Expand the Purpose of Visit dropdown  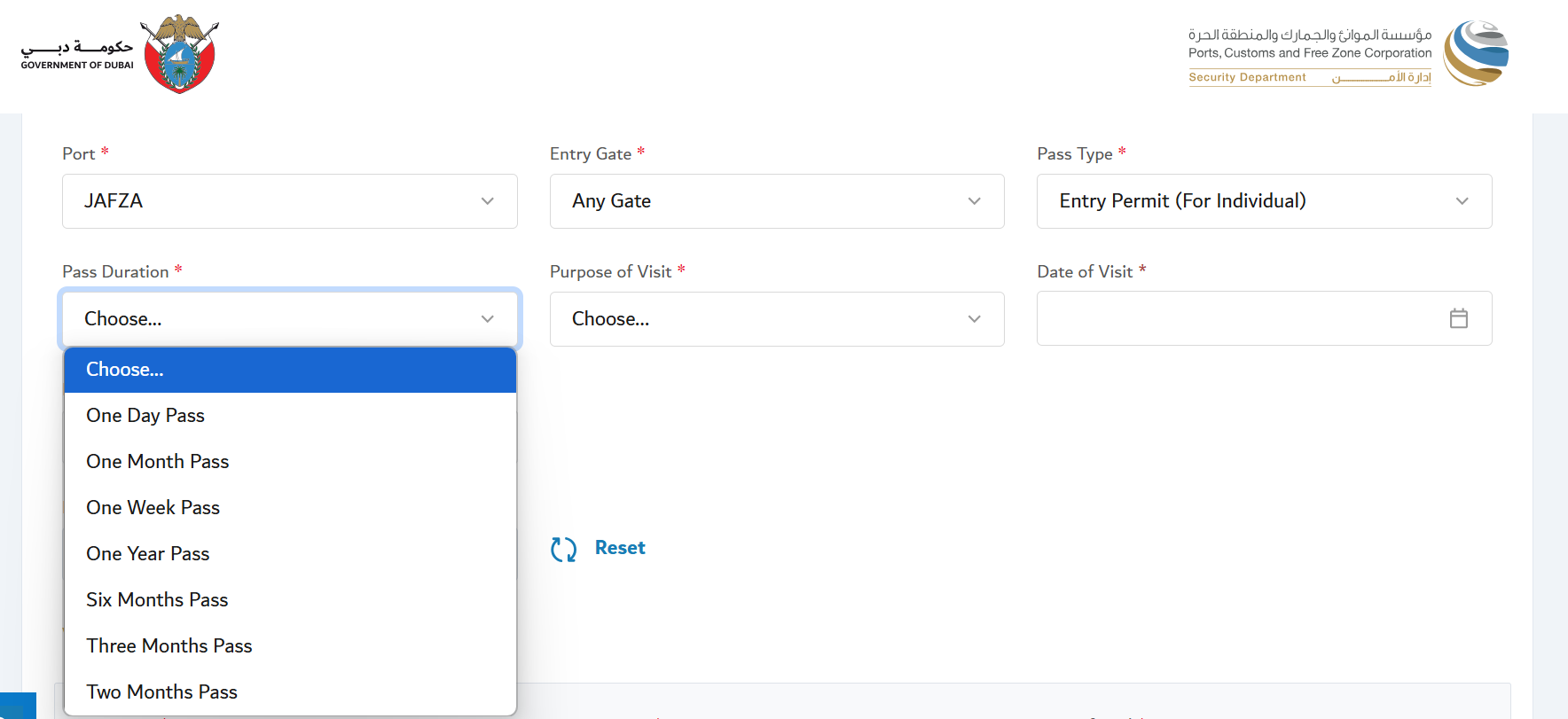[x=776, y=319]
